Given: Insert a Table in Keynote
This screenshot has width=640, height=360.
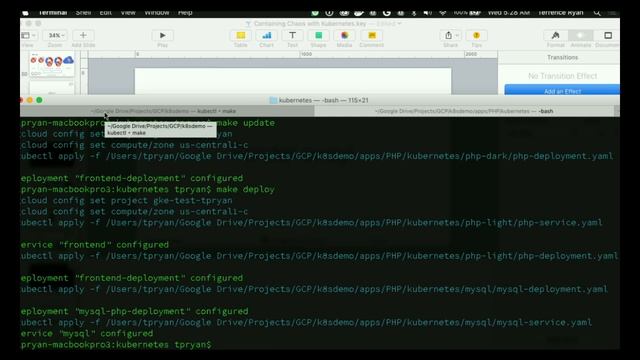Looking at the screenshot, I should click(x=241, y=36).
